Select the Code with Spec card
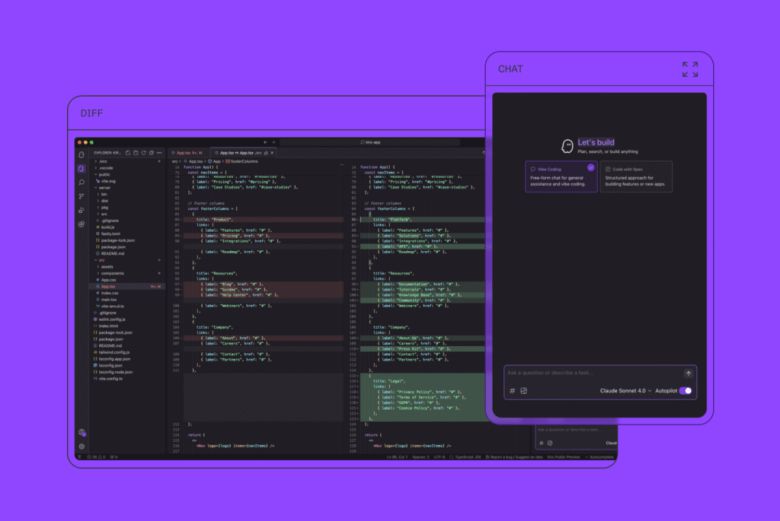The height and width of the screenshot is (521, 780). pyautogui.click(x=637, y=176)
